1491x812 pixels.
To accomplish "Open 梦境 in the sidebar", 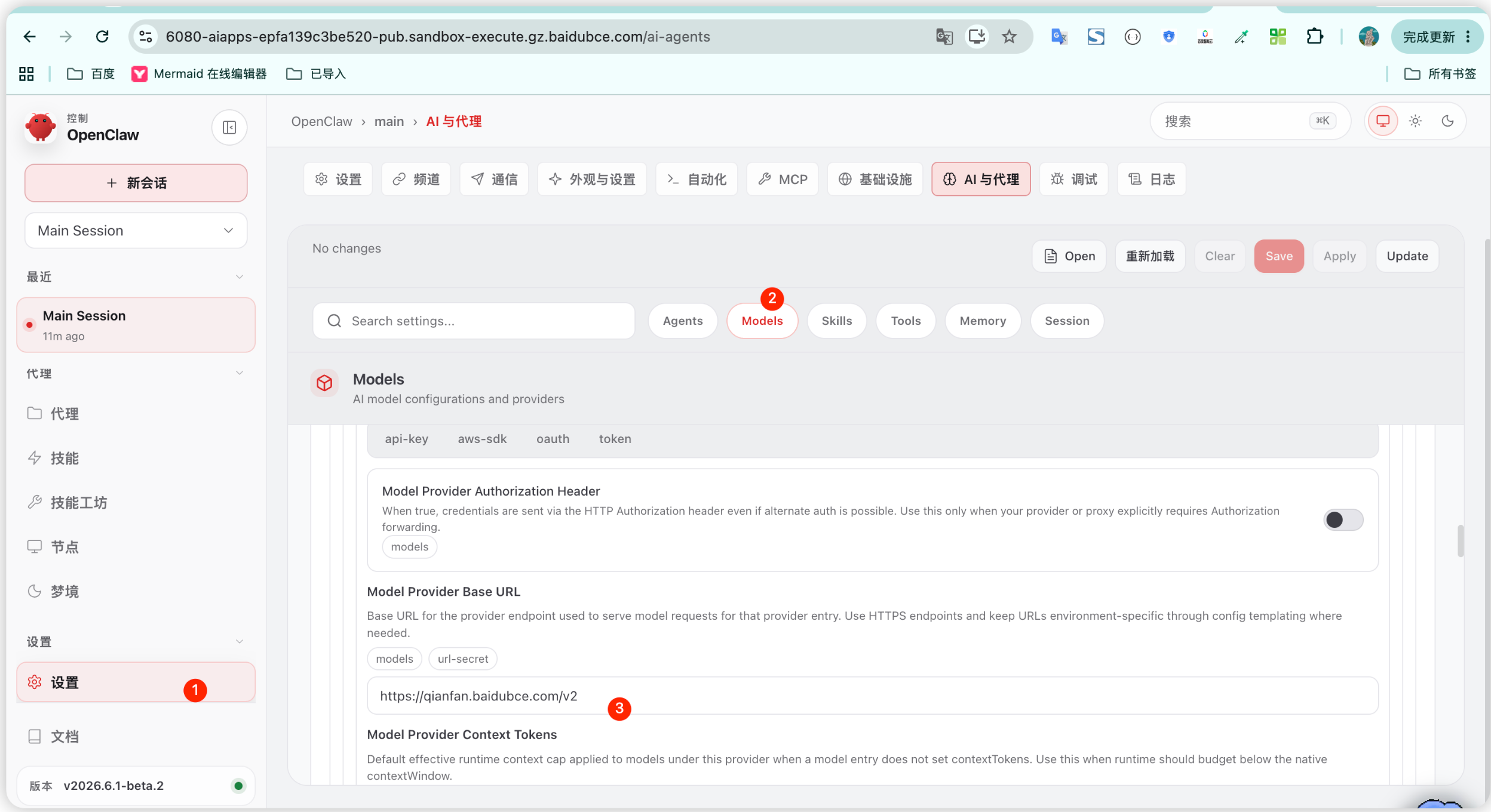I will tap(136, 591).
